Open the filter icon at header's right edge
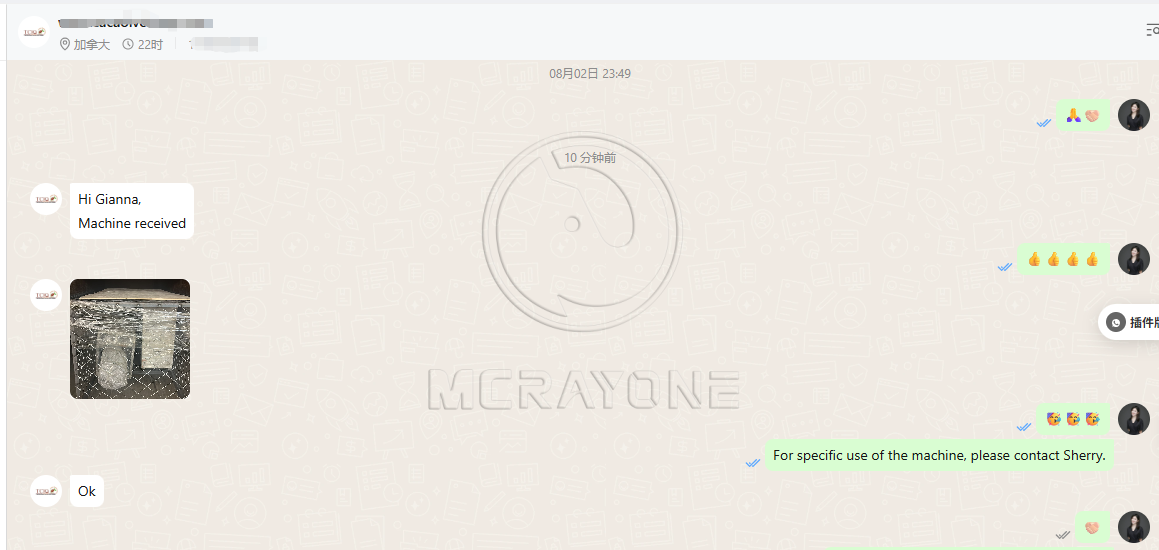This screenshot has width=1159, height=550. (x=1152, y=30)
